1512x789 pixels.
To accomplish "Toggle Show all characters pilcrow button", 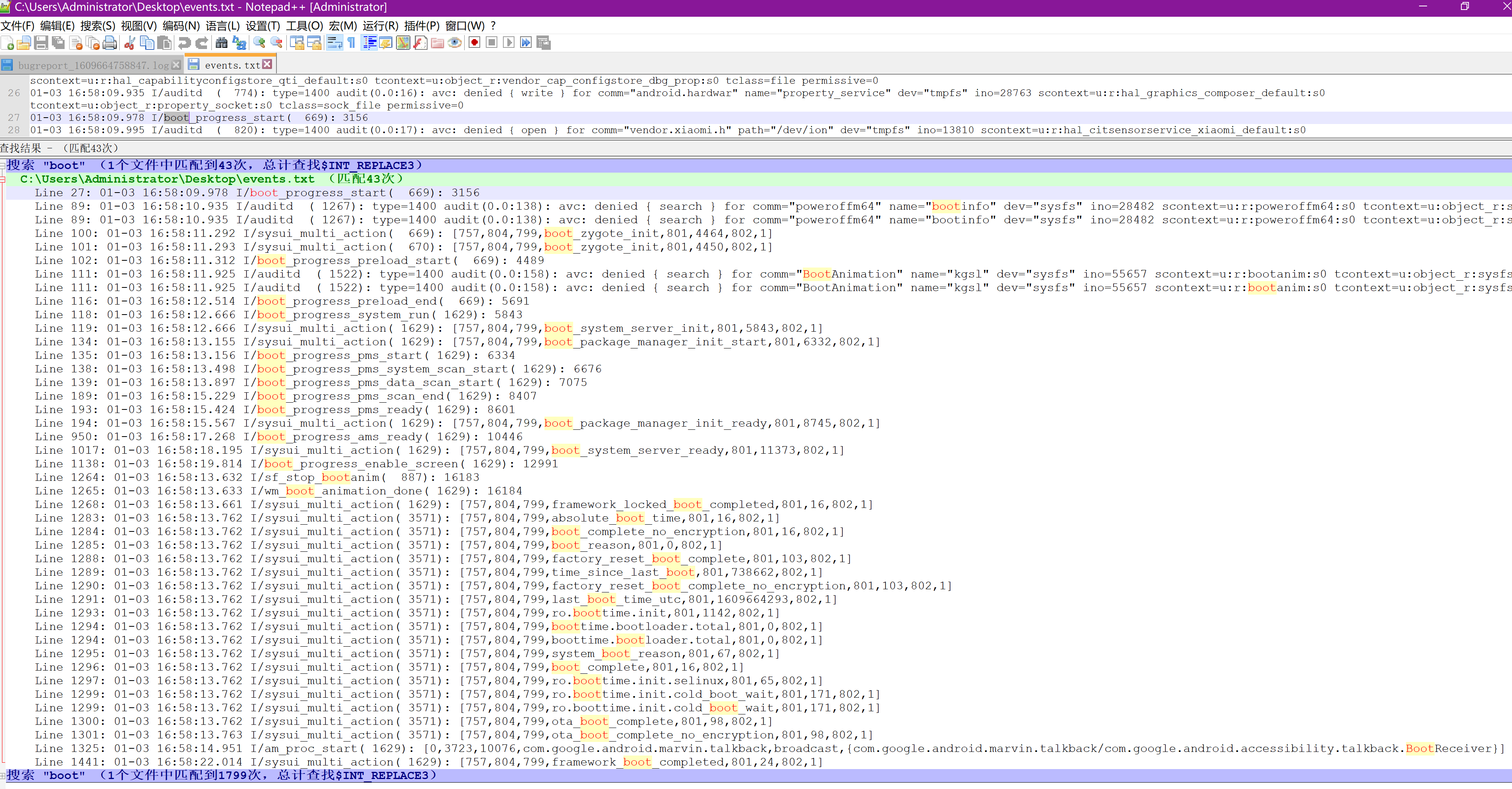I will tap(351, 43).
